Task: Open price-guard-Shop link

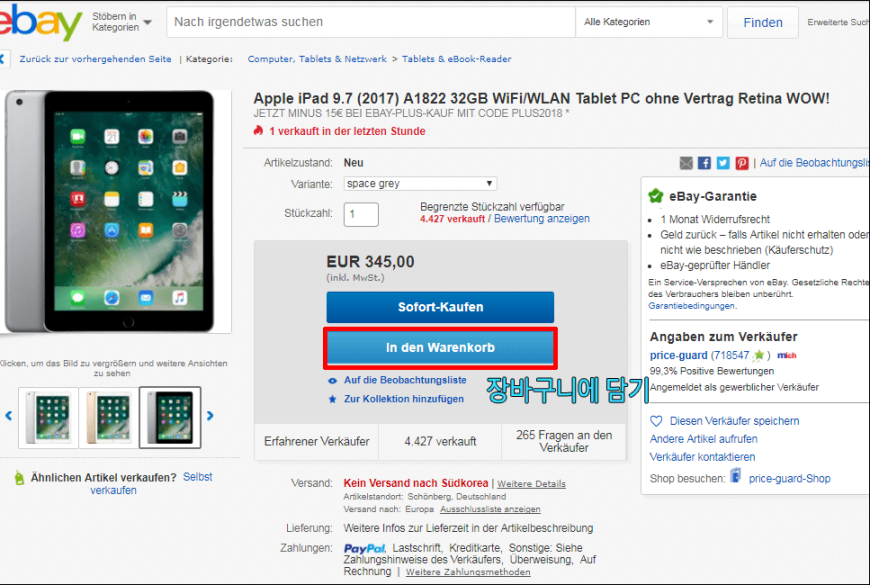Action: click(x=790, y=478)
